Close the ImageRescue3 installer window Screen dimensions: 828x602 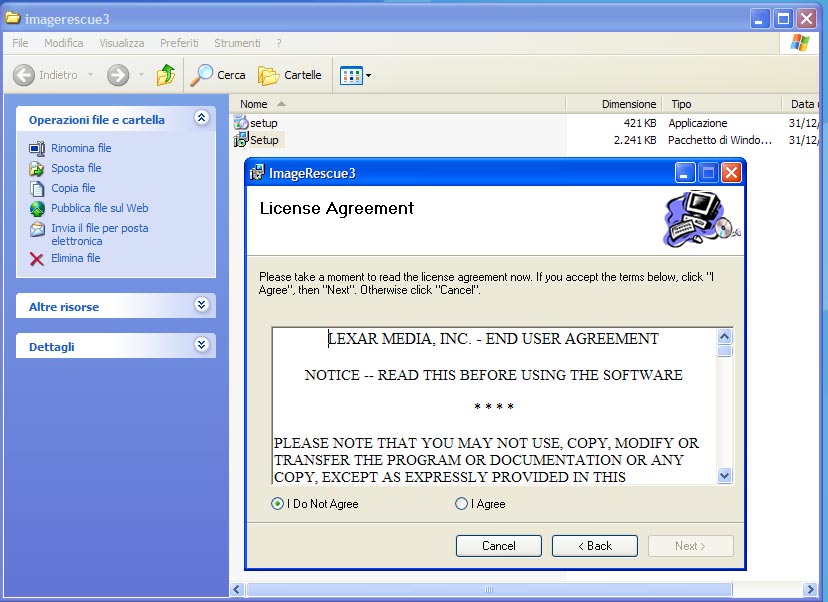click(x=731, y=173)
